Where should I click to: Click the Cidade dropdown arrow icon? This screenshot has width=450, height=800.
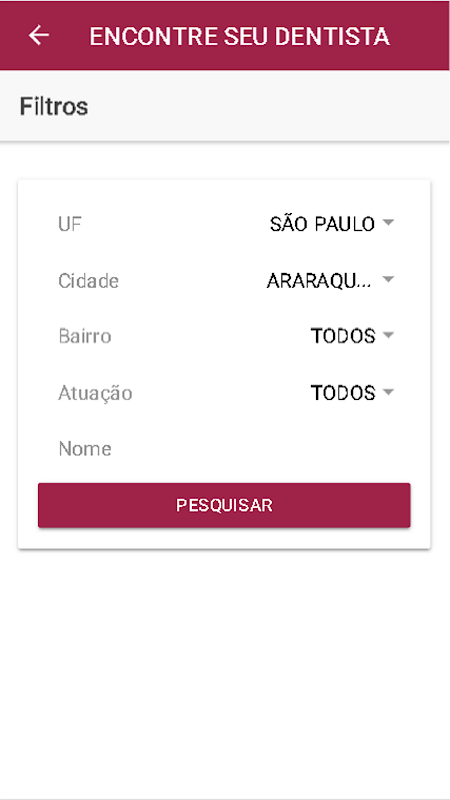coord(388,280)
